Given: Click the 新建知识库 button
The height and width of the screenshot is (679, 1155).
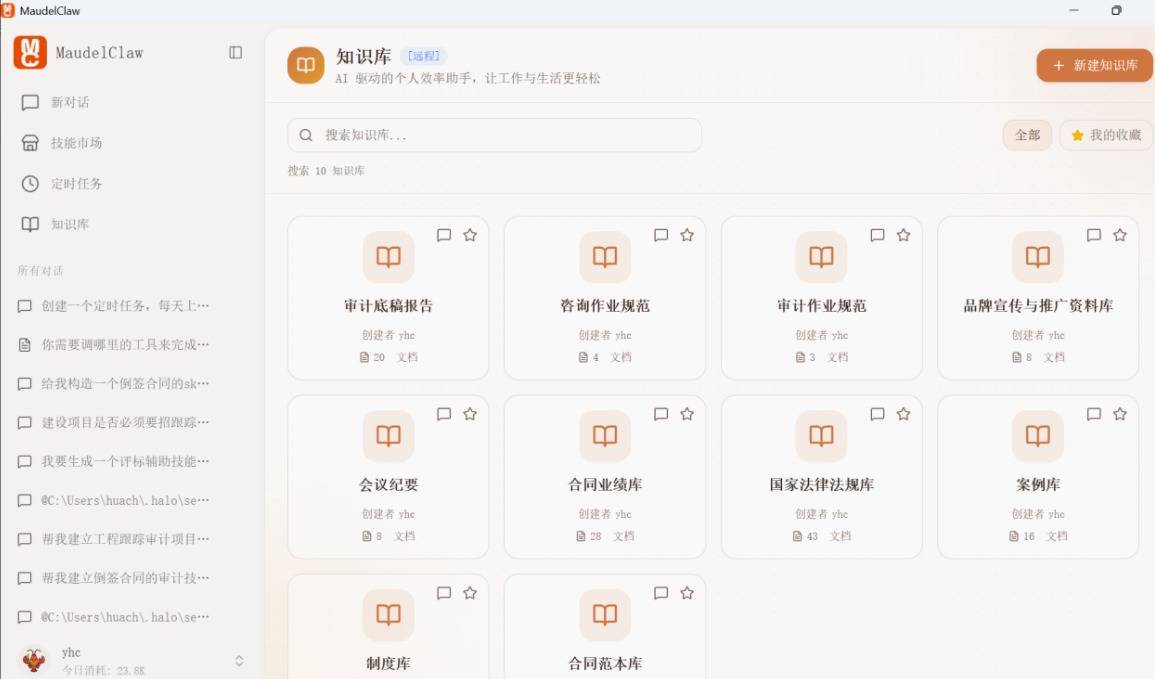Looking at the screenshot, I should pyautogui.click(x=1094, y=65).
